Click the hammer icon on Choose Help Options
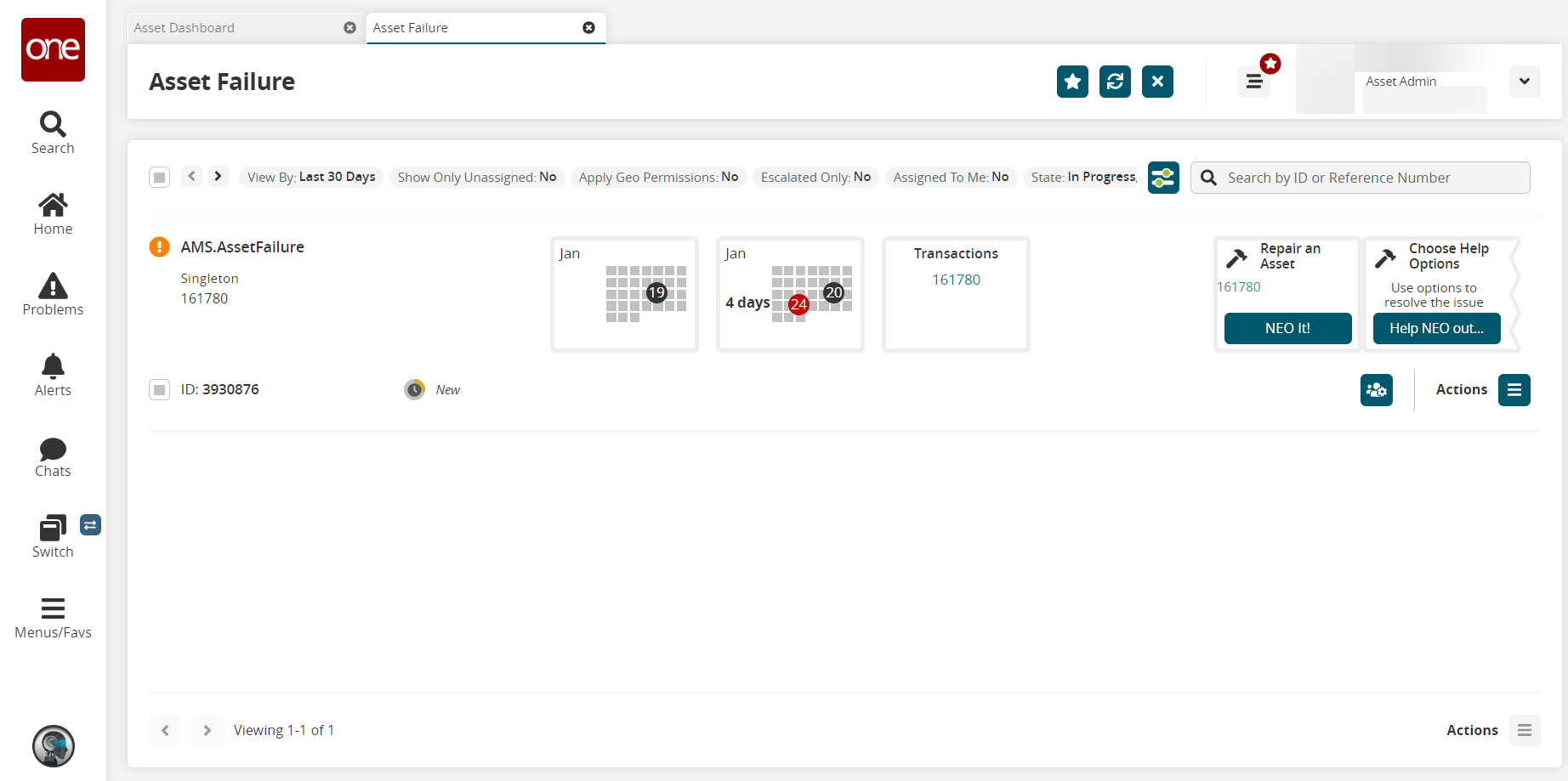Image resolution: width=1568 pixels, height=781 pixels. tap(1385, 257)
